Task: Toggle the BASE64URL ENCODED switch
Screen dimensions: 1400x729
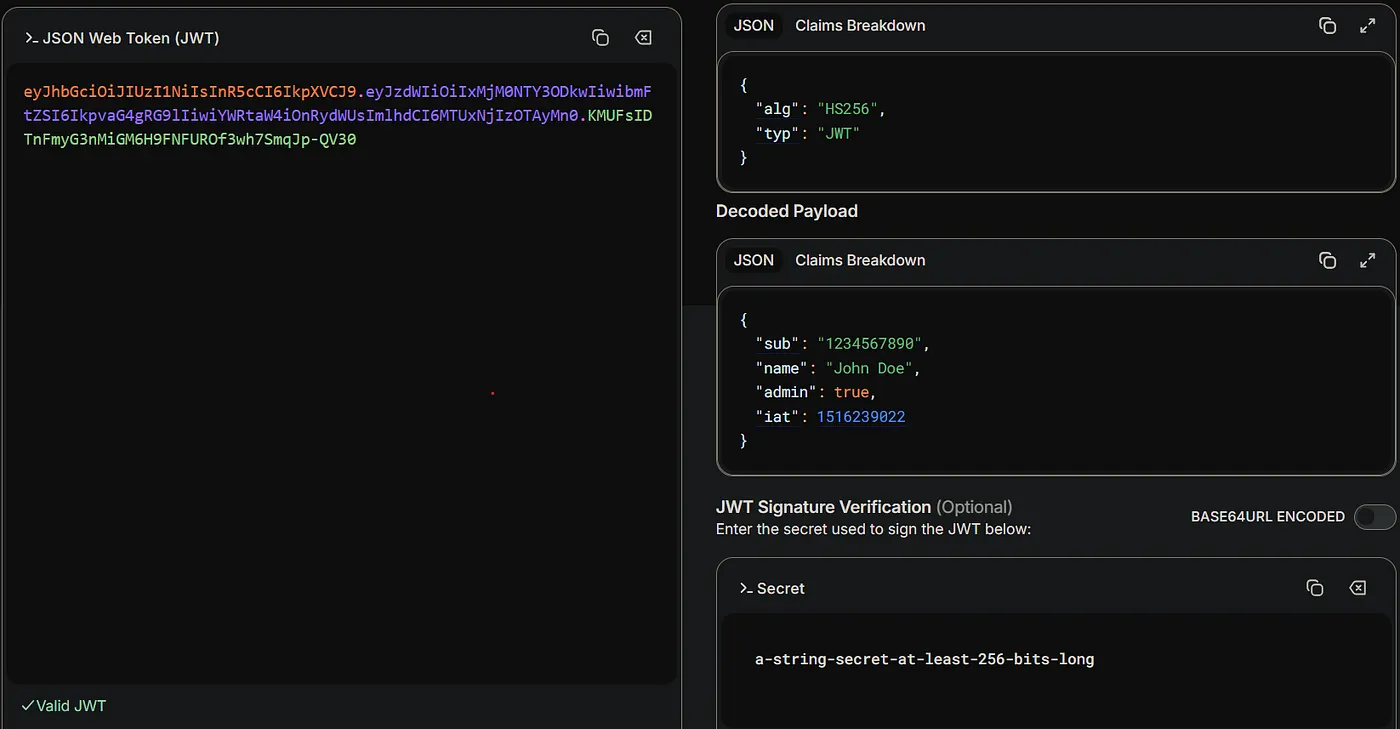Action: 1374,517
